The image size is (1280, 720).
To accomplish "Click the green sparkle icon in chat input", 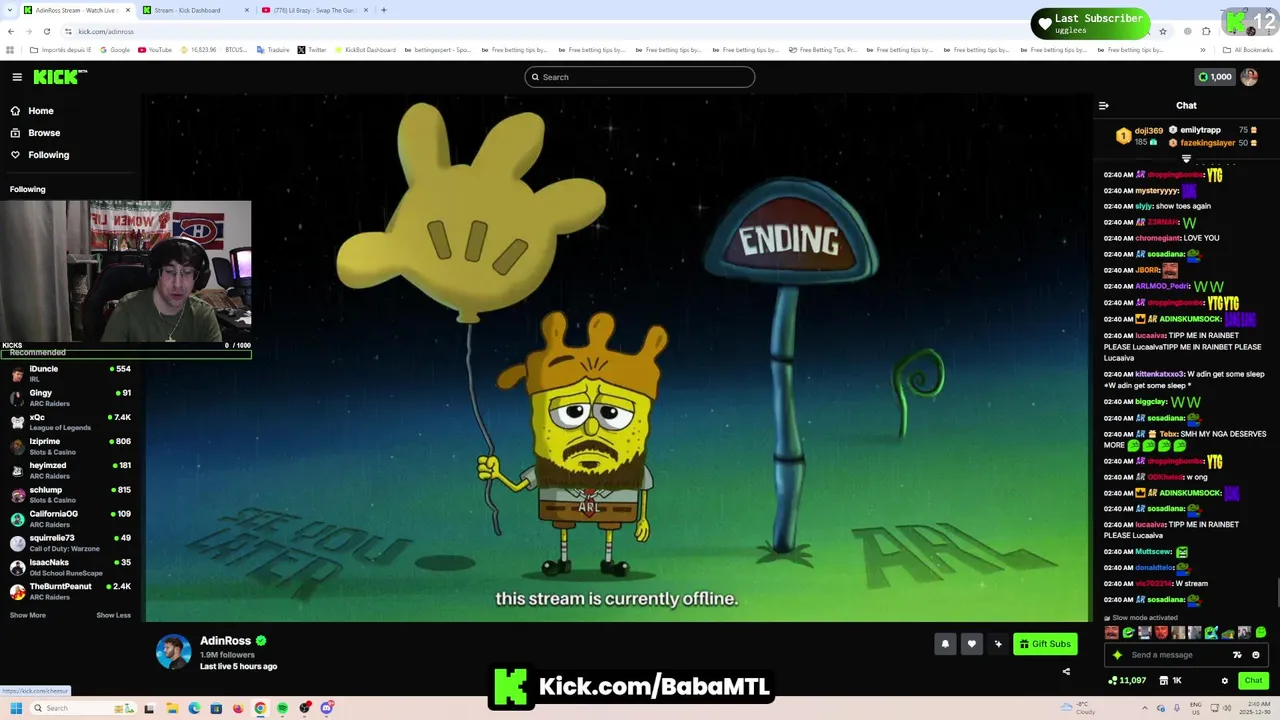I will tap(1117, 655).
